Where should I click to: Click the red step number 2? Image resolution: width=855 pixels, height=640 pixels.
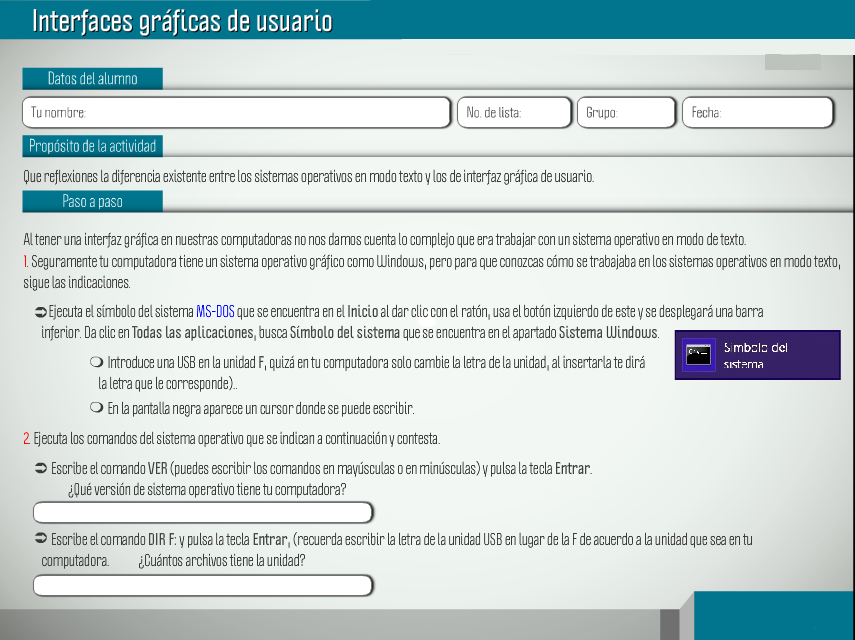point(26,439)
